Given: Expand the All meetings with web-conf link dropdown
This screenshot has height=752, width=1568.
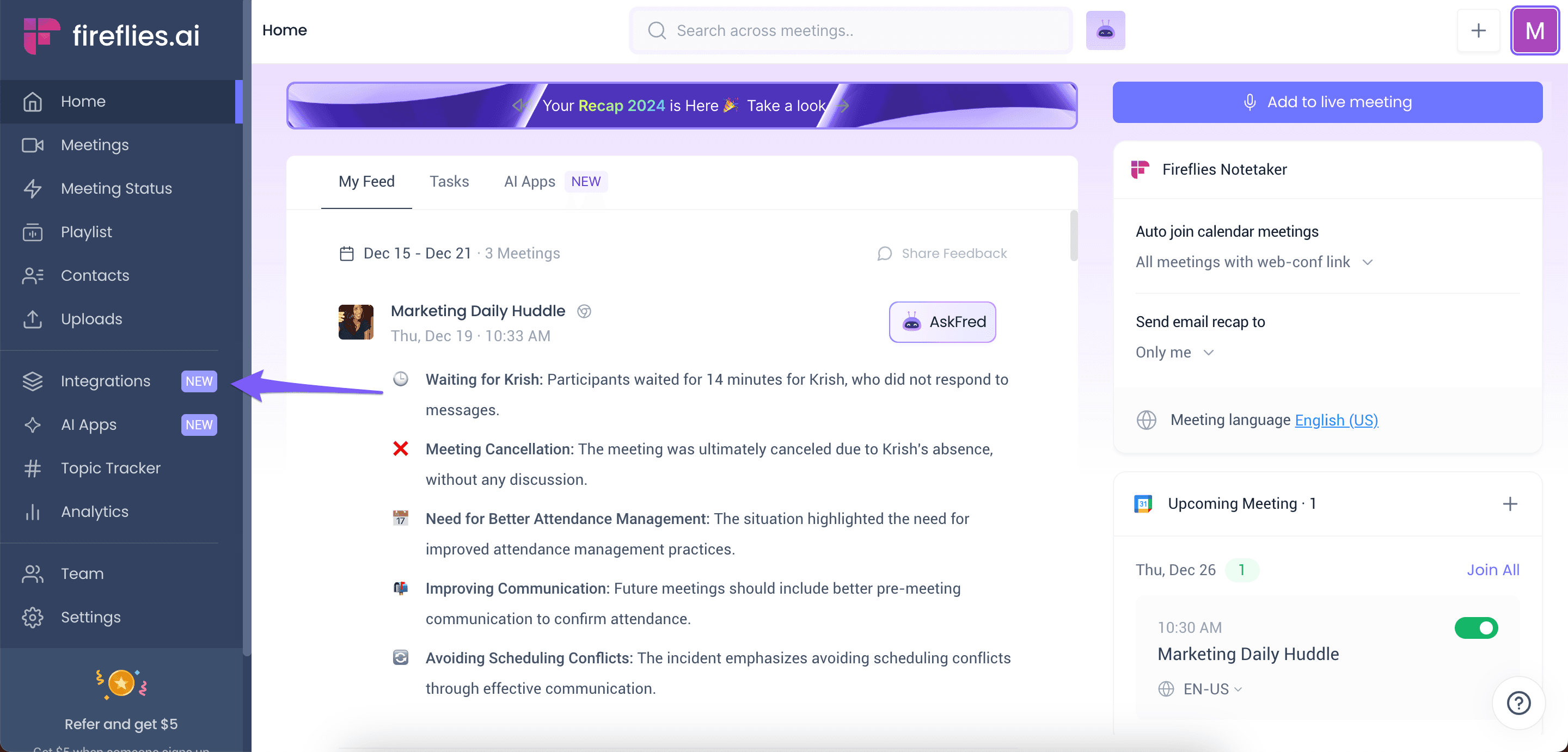Looking at the screenshot, I should coord(1254,262).
